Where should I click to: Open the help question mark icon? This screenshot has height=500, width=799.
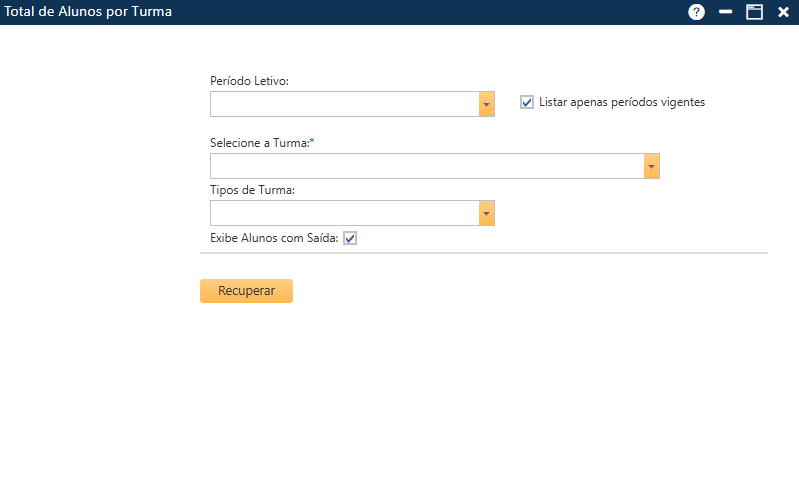point(697,12)
